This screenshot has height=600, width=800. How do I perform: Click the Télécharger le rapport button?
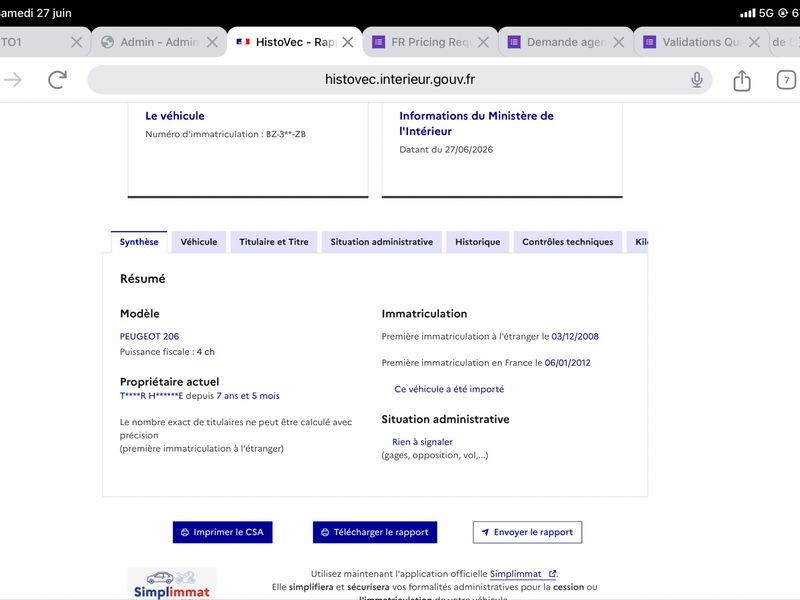[x=375, y=532]
